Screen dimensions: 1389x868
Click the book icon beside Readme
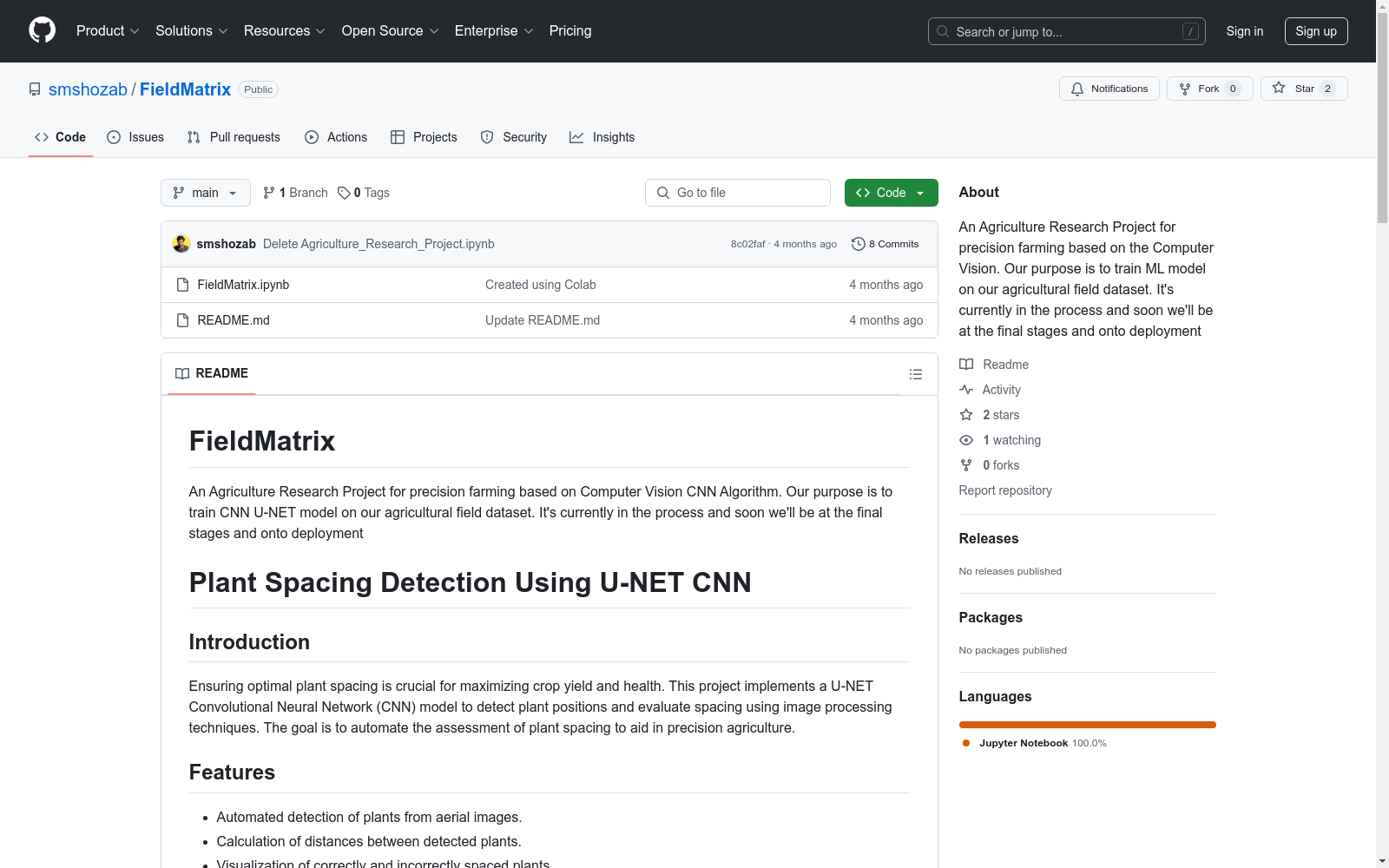(966, 365)
